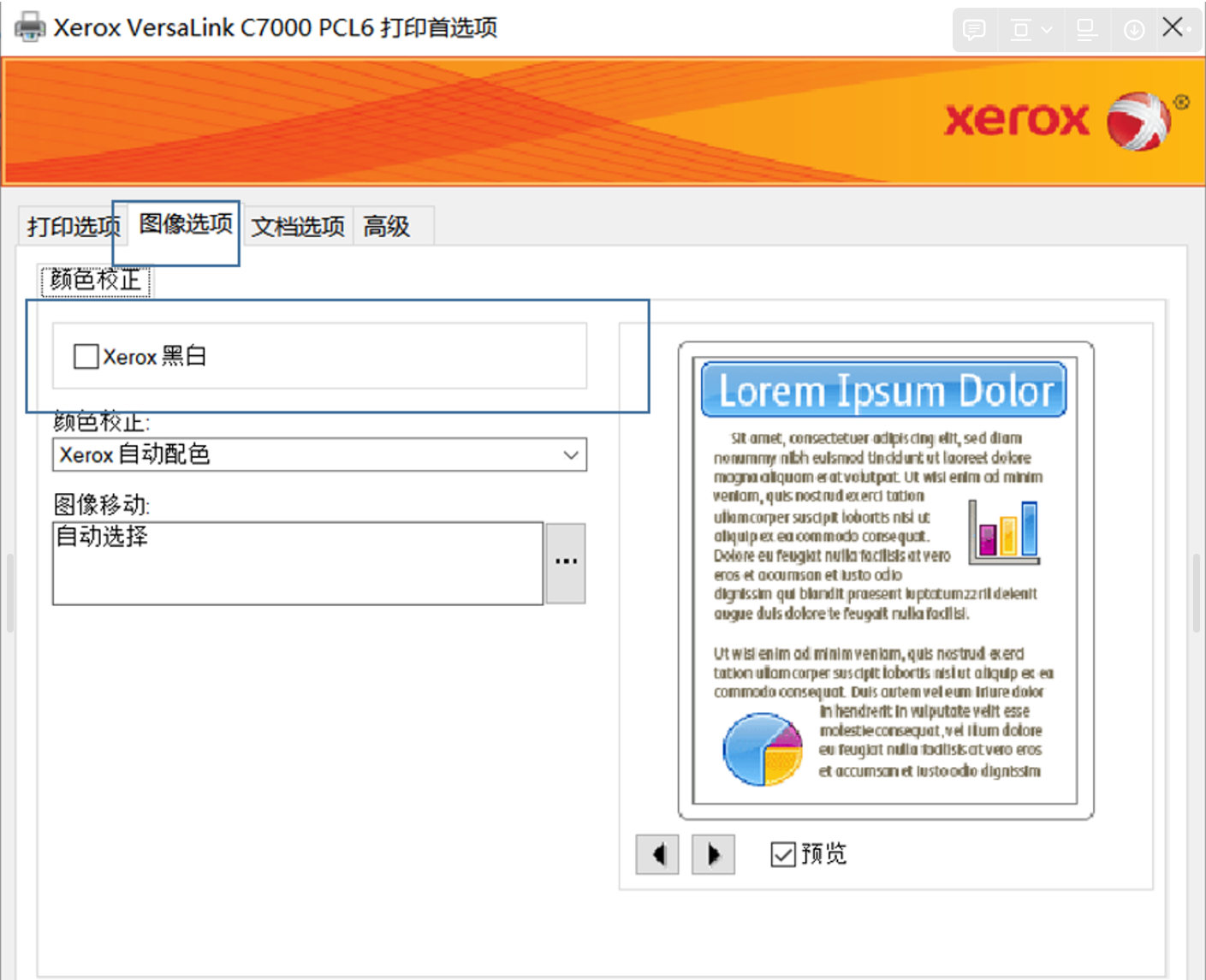This screenshot has width=1206, height=980.
Task: Select the 图像选项 tab
Action: 186,223
